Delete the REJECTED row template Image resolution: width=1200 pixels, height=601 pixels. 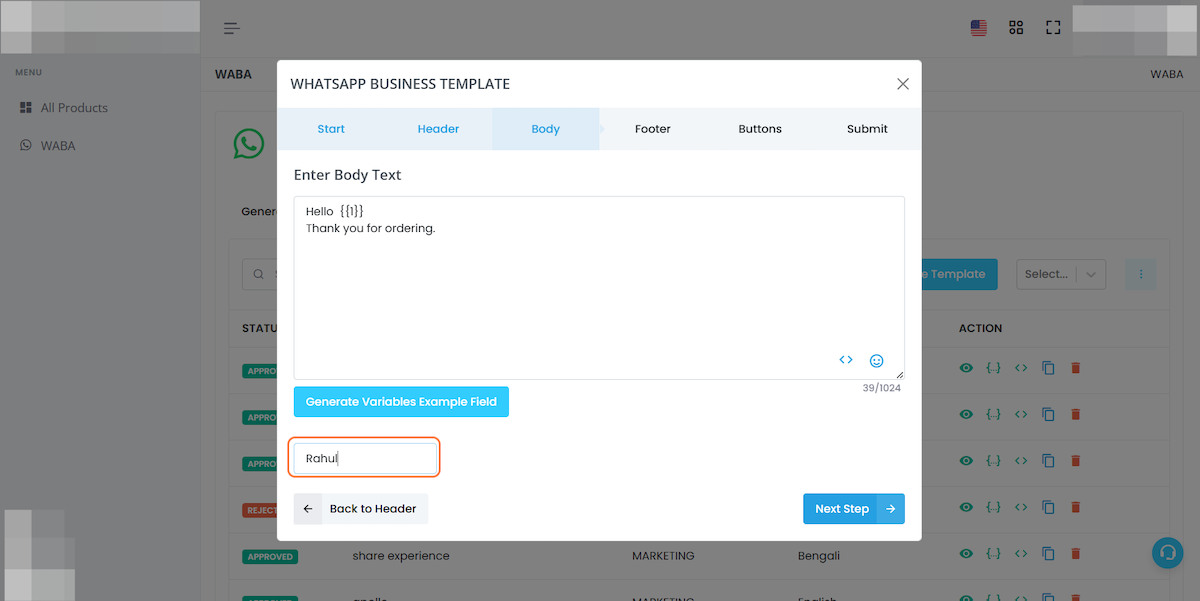(x=1076, y=507)
